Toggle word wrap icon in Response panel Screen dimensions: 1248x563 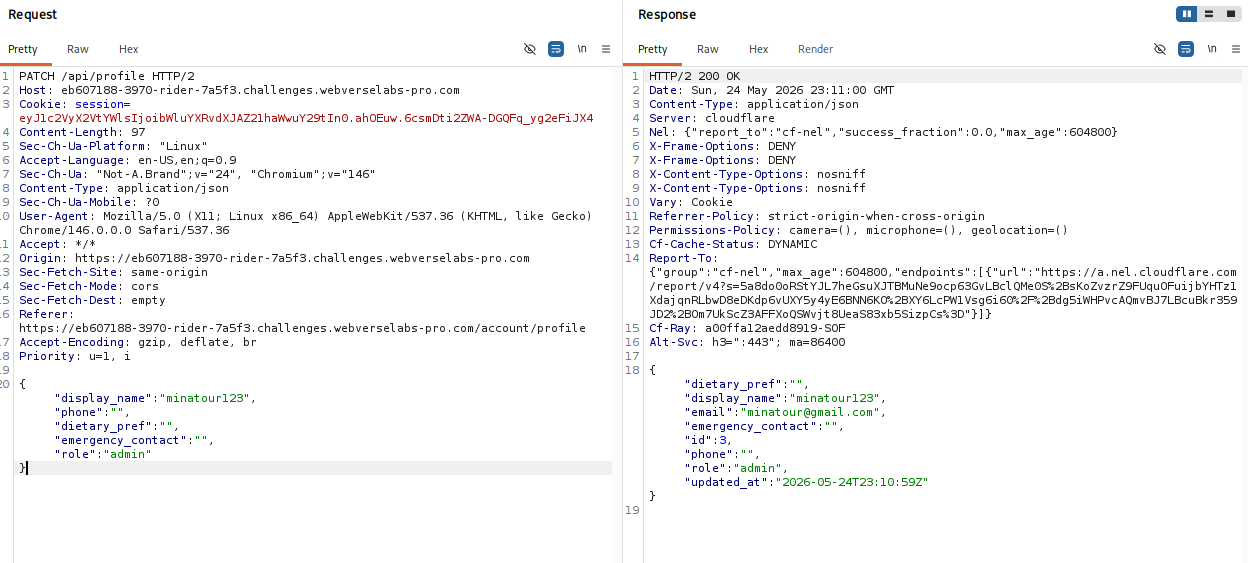(x=1186, y=49)
